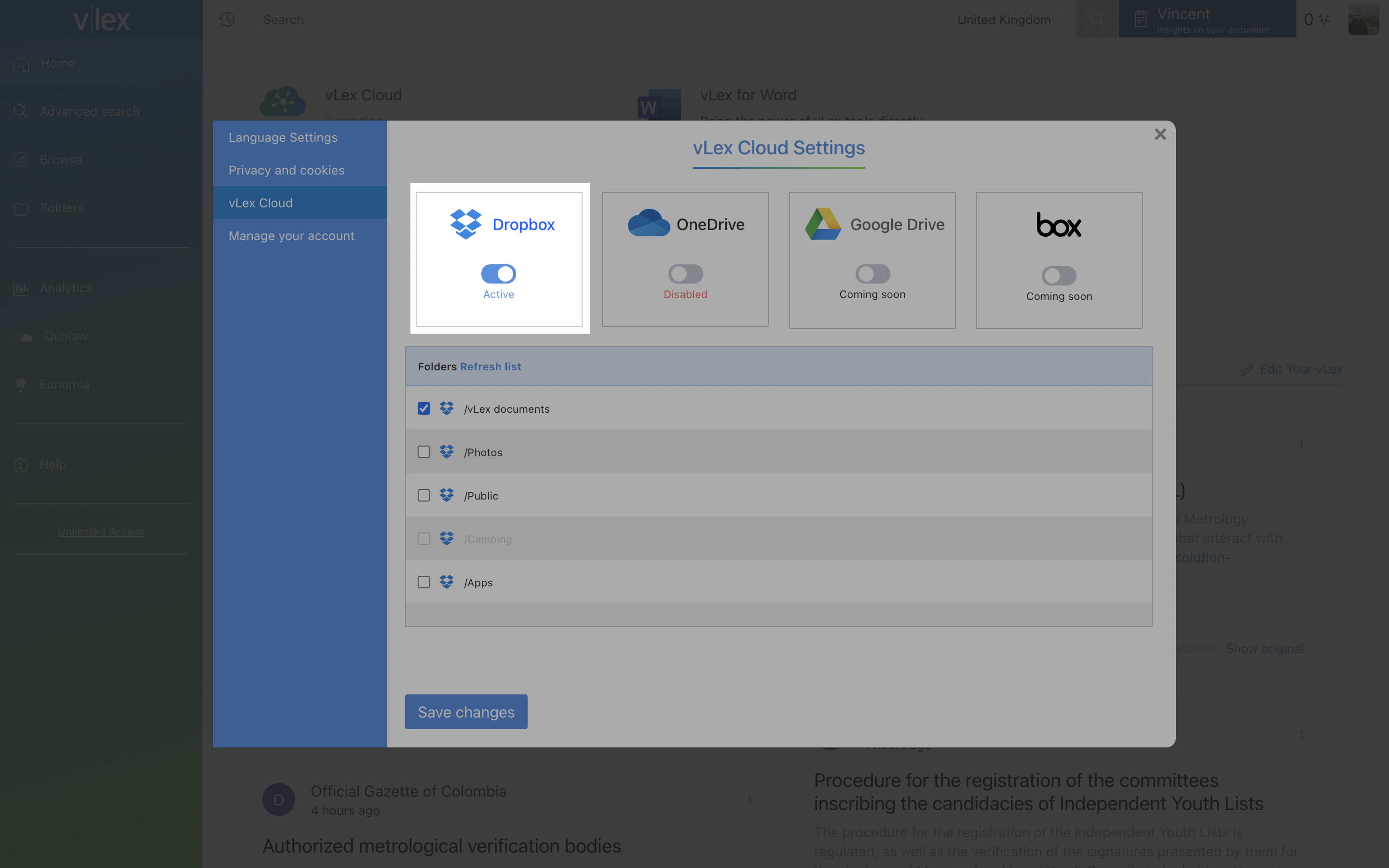Check the /Apps folder checkbox
The width and height of the screenshot is (1389, 868).
[423, 582]
